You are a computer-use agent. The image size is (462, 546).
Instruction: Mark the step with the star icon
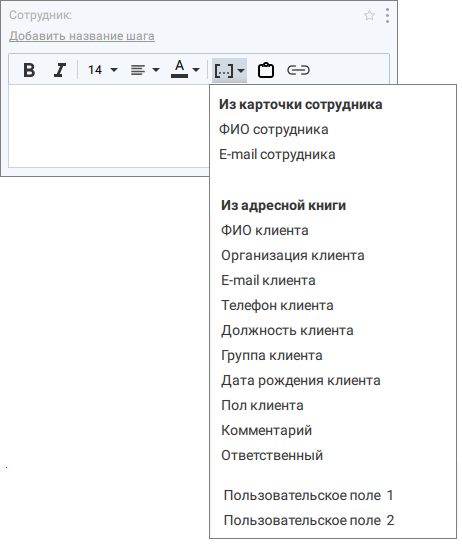coord(369,15)
